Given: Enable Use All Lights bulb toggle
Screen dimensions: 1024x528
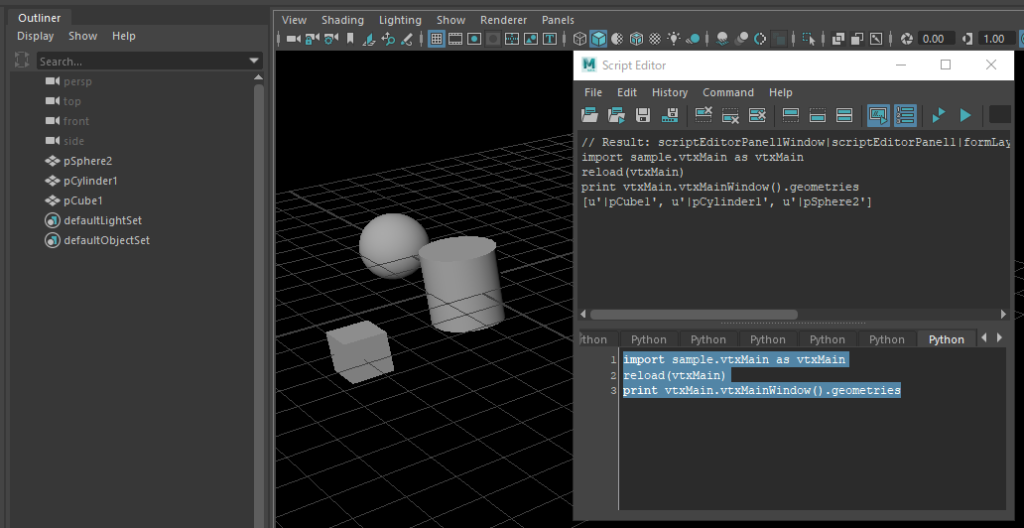Looking at the screenshot, I should coord(674,39).
